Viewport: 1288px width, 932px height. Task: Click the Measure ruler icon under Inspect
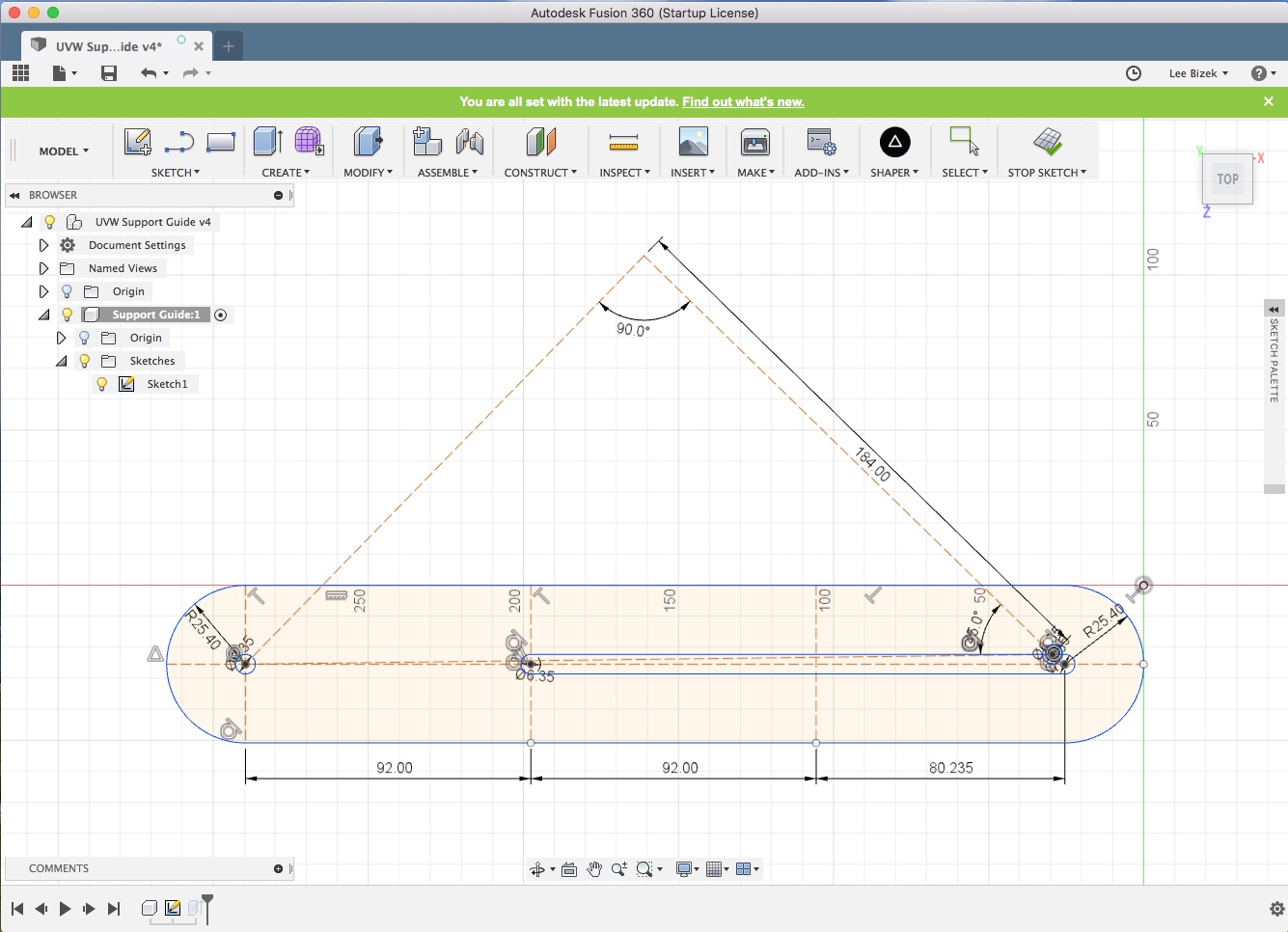623,144
